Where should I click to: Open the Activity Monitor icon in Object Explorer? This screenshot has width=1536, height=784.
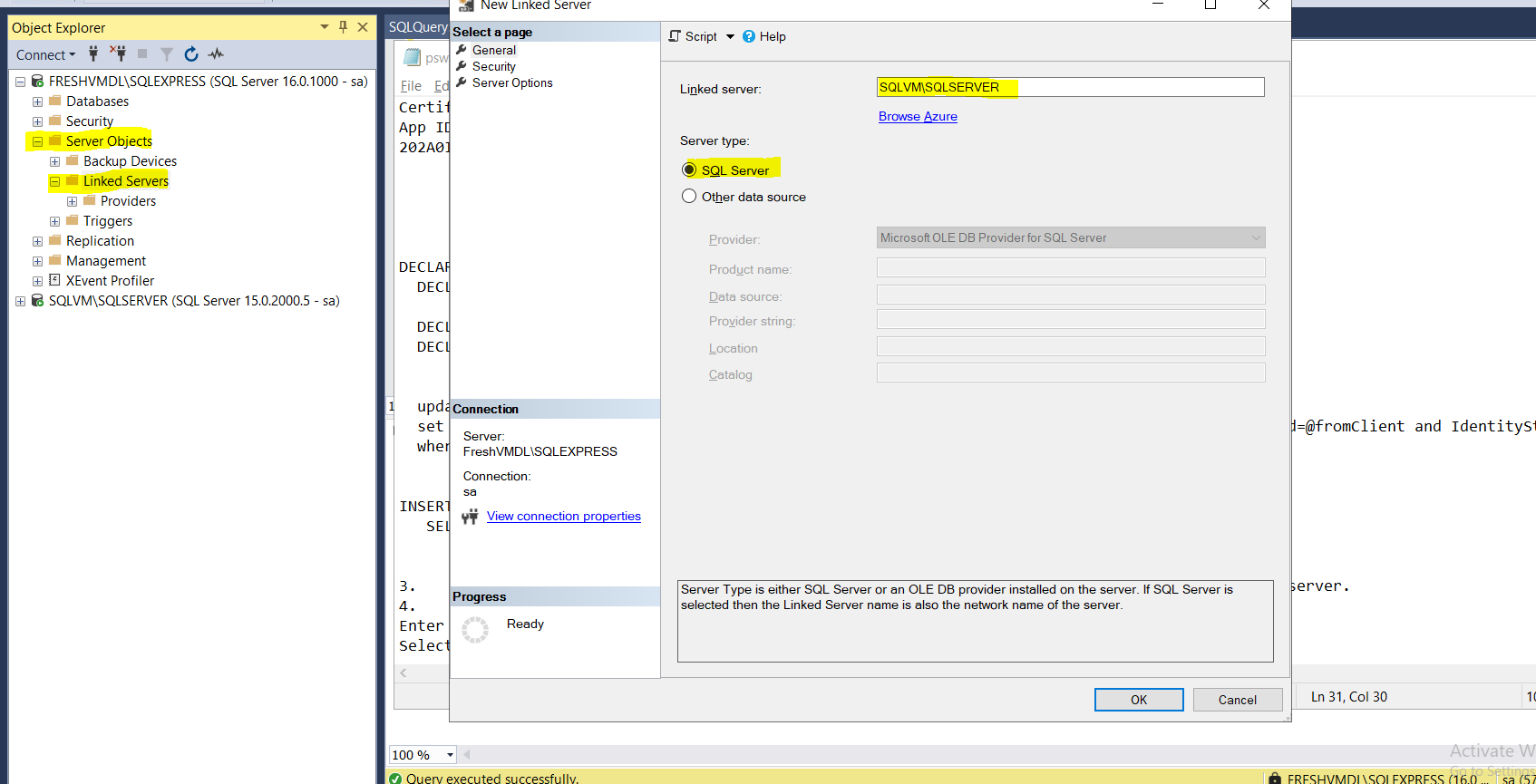(x=216, y=54)
